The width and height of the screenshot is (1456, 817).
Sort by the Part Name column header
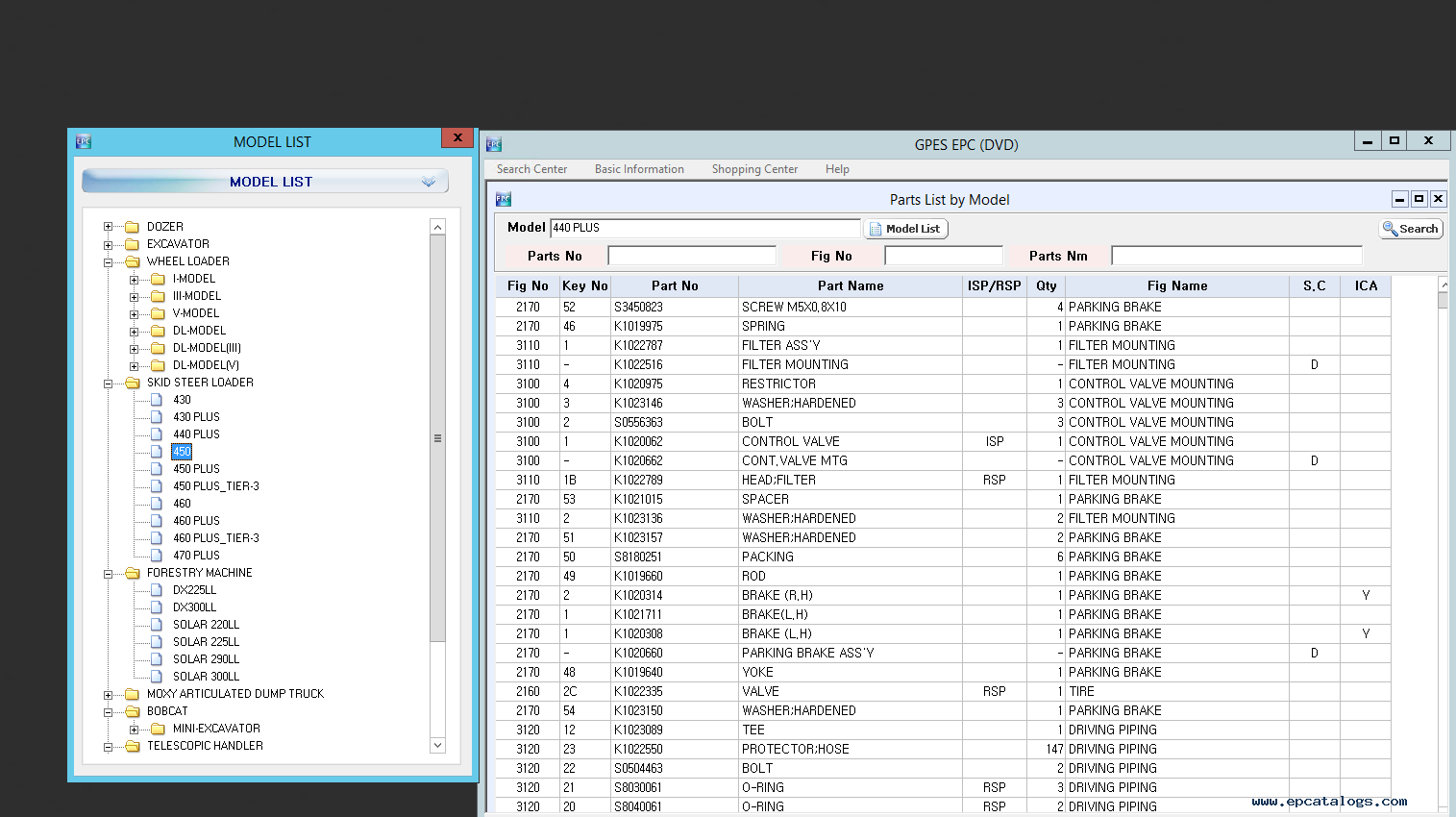(x=850, y=285)
